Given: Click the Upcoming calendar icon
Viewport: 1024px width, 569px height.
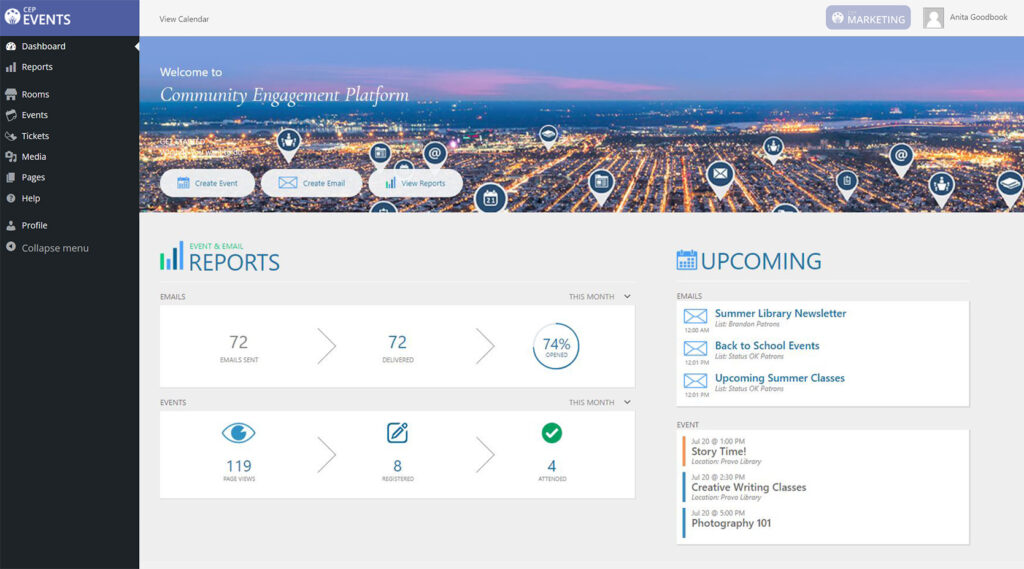Looking at the screenshot, I should click(x=687, y=260).
